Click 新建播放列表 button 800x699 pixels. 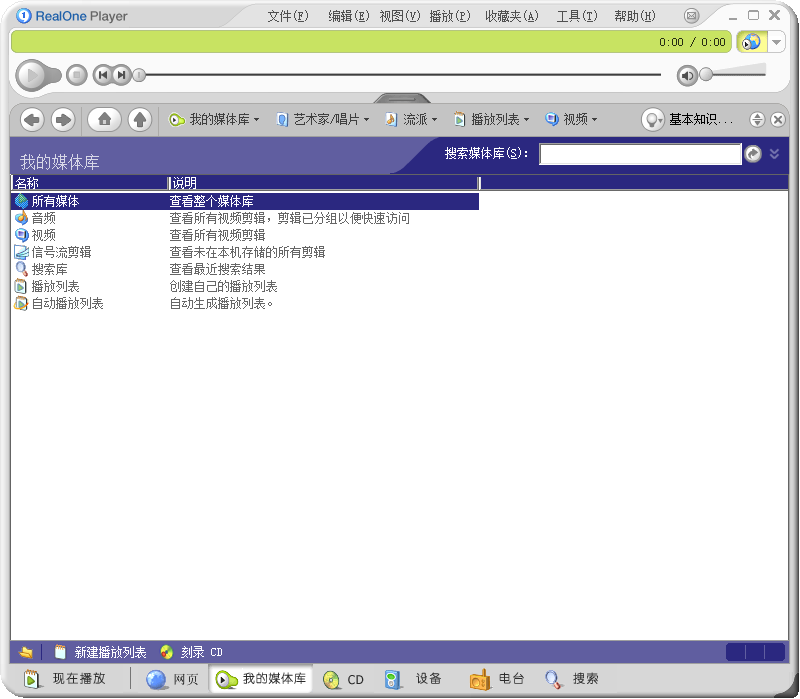101,652
